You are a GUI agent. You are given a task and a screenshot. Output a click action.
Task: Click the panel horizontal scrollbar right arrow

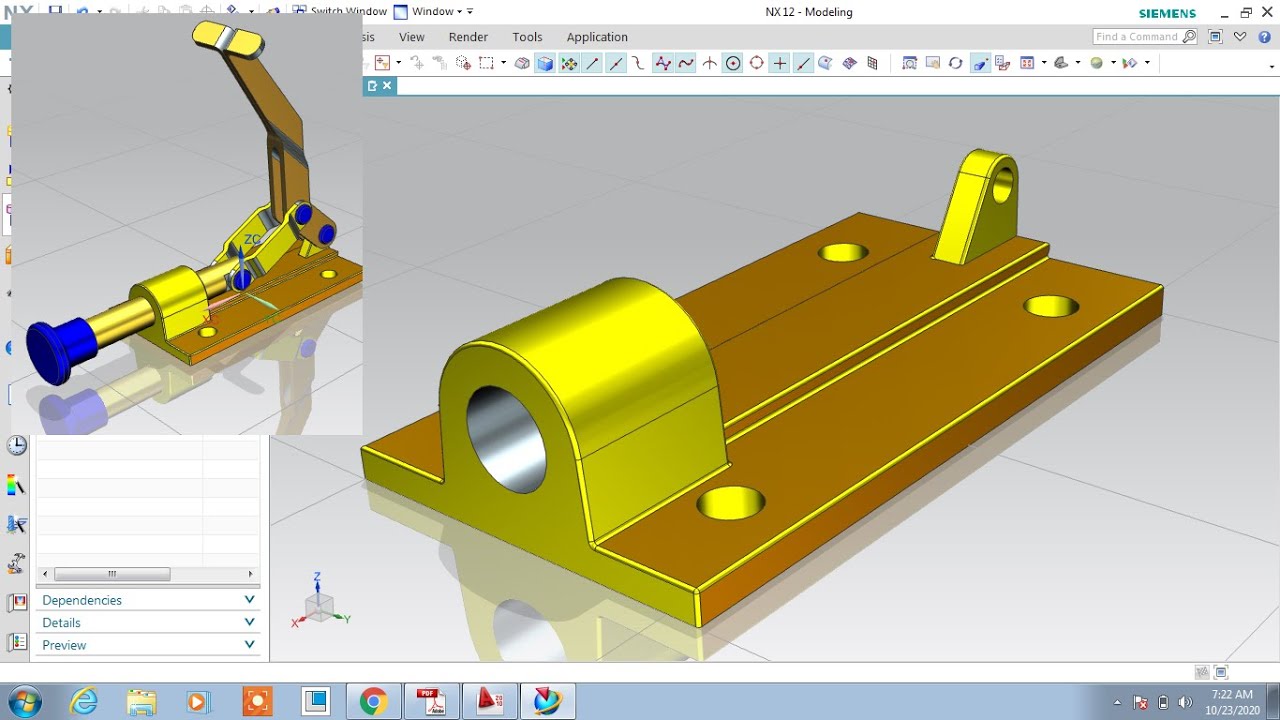coord(250,574)
